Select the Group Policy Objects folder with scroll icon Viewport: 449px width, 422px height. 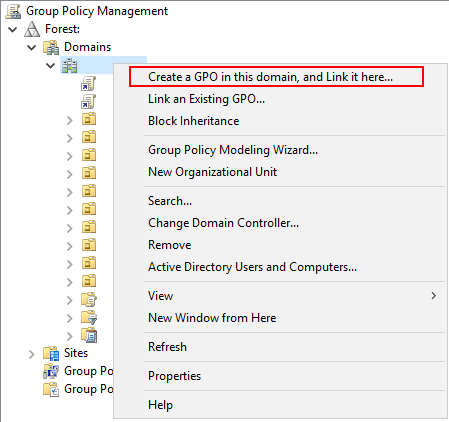89,299
